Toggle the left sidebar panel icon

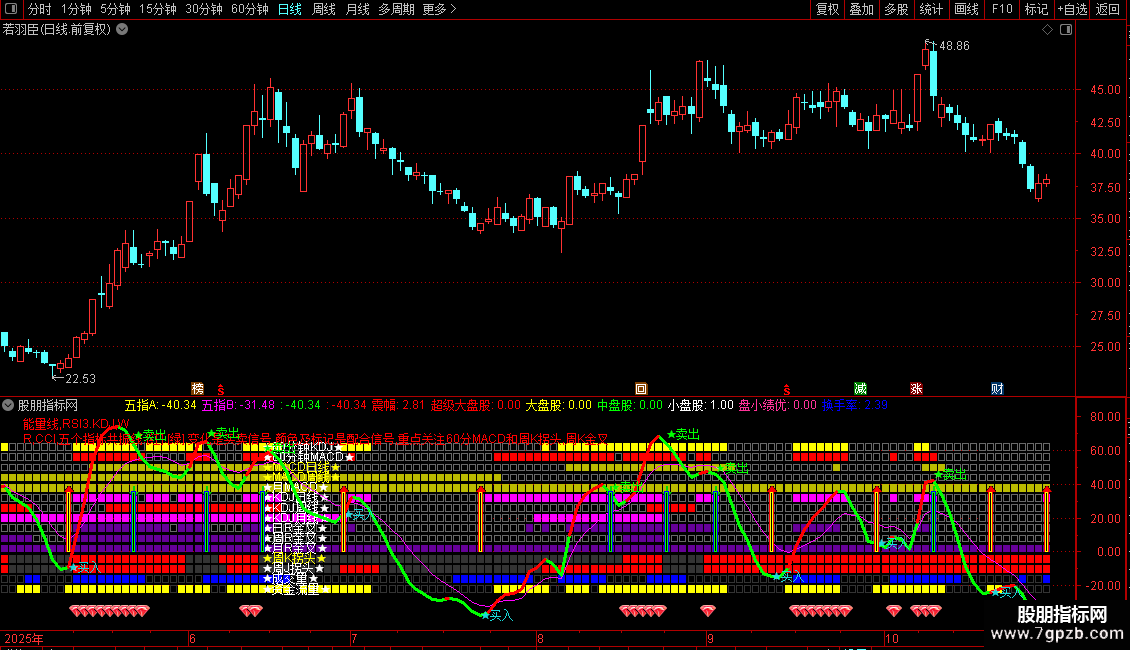pos(11,9)
